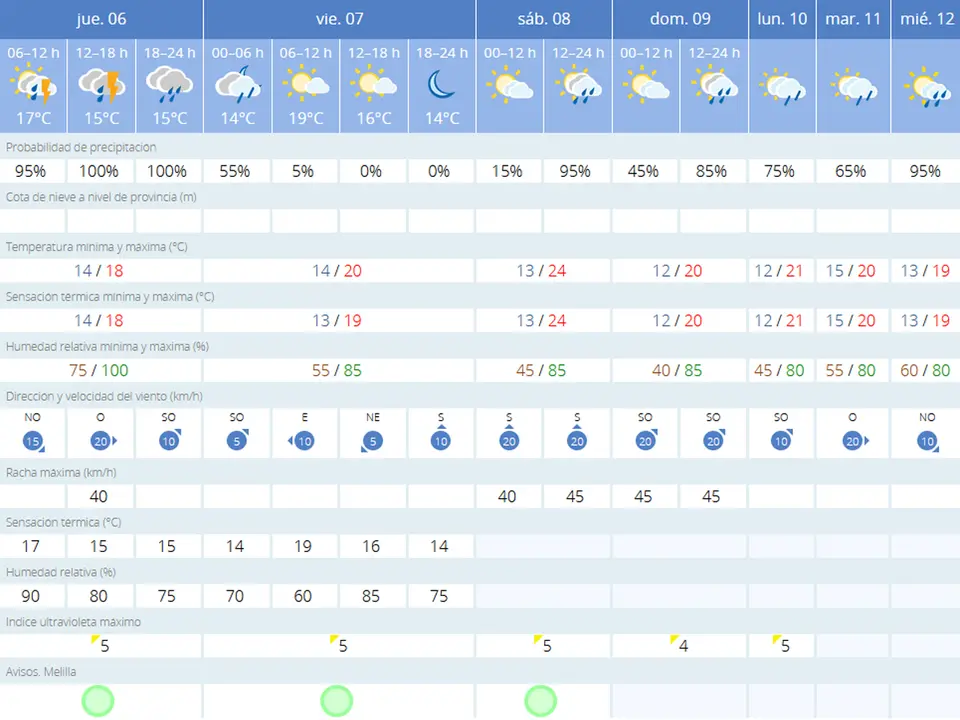Click the NO 10 wind icon for mié. 12

pyautogui.click(x=928, y=441)
